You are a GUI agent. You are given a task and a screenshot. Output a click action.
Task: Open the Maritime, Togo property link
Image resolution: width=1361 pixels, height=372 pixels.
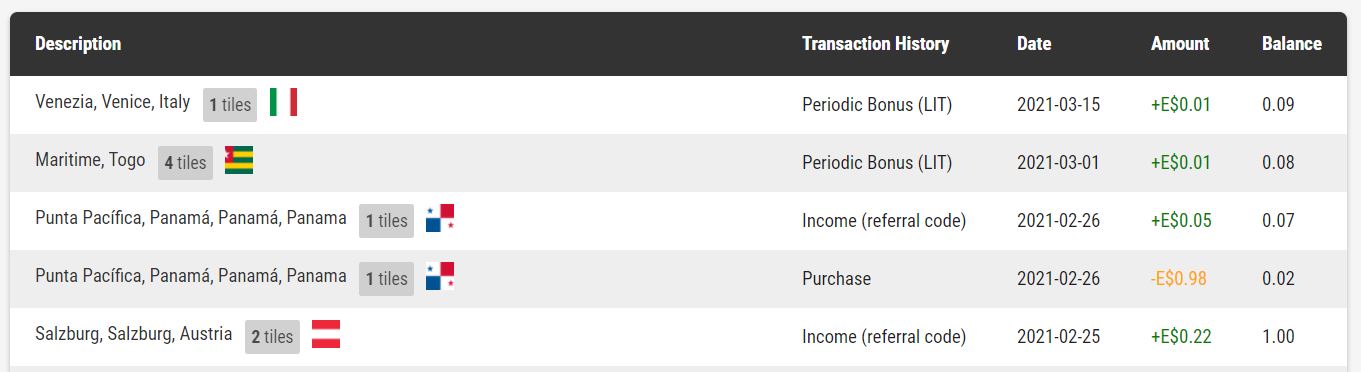coord(90,160)
